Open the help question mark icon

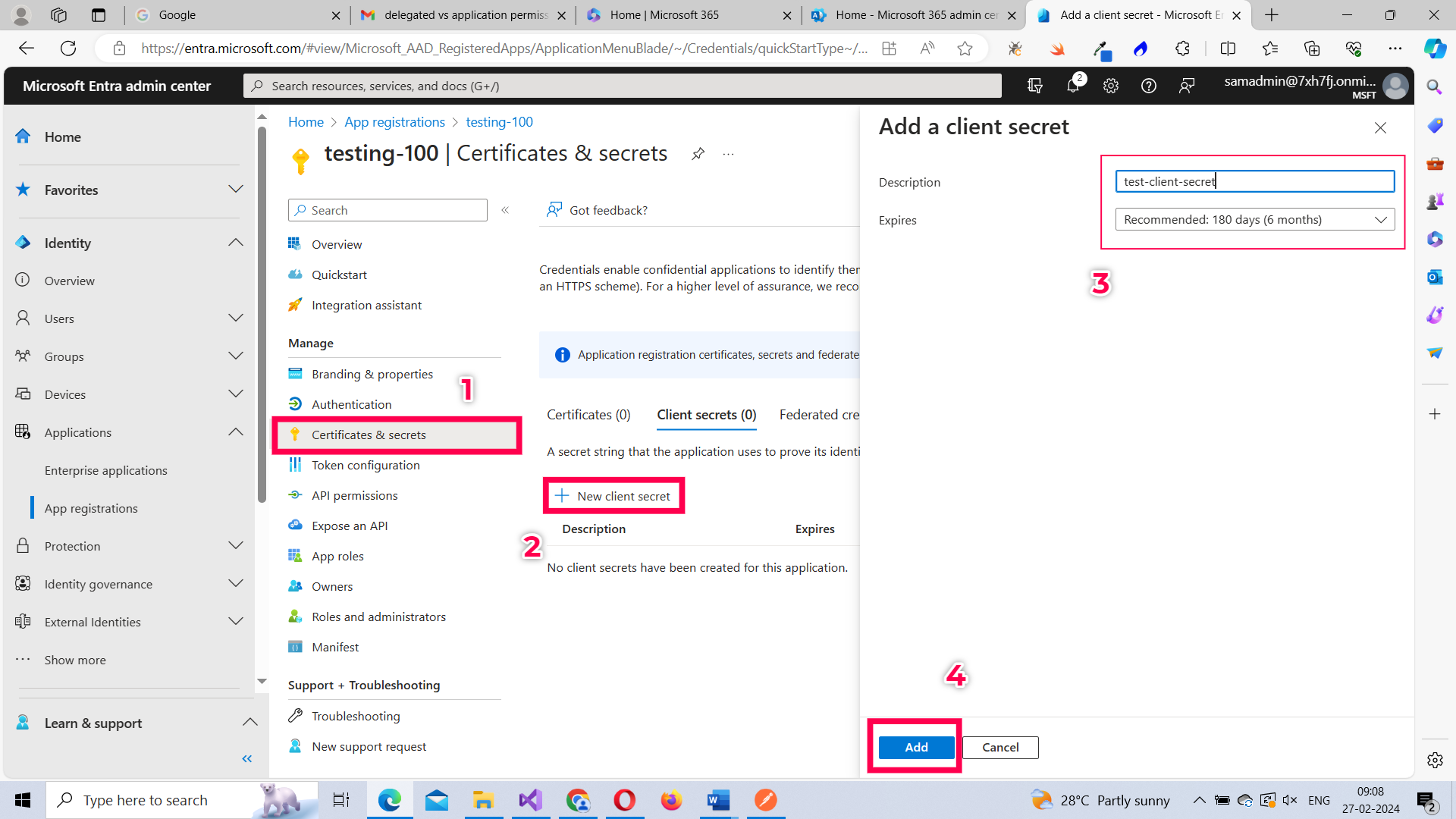[x=1148, y=86]
